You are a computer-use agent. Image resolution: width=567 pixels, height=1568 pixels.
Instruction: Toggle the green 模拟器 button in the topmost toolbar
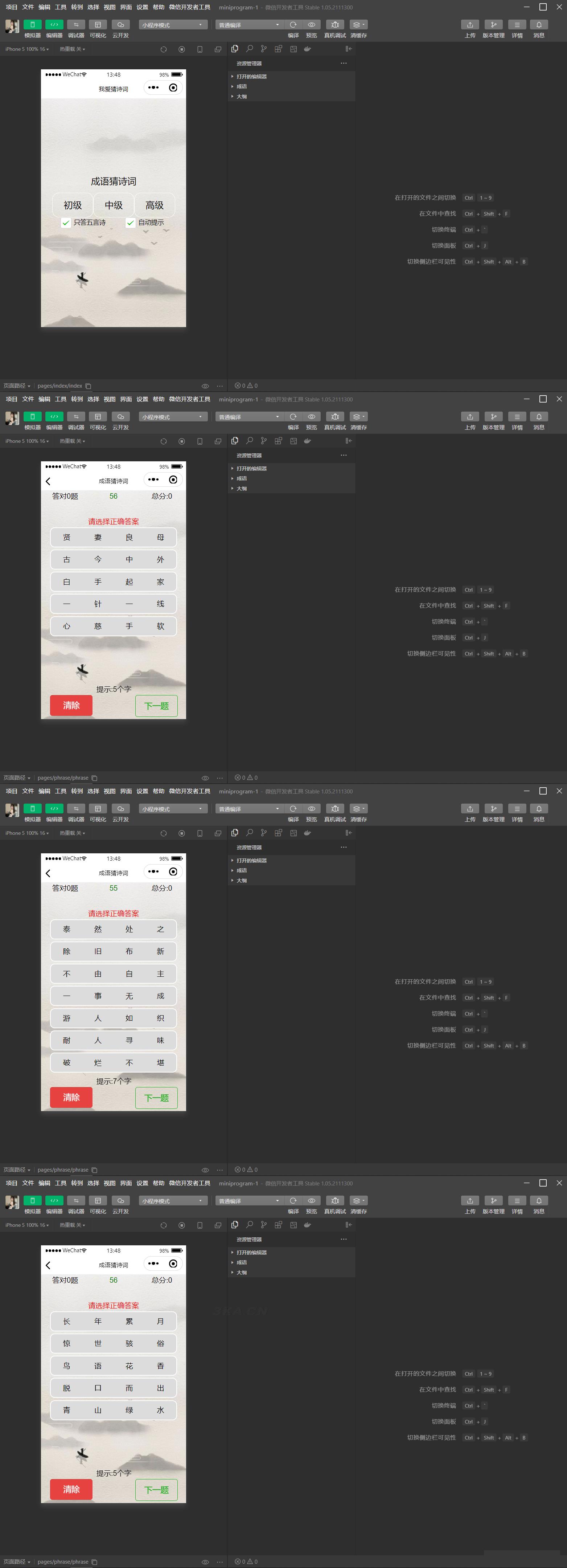pos(32,25)
